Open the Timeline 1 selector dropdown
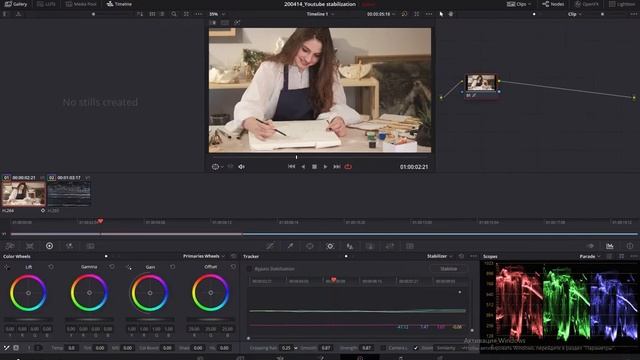 [x=320, y=14]
